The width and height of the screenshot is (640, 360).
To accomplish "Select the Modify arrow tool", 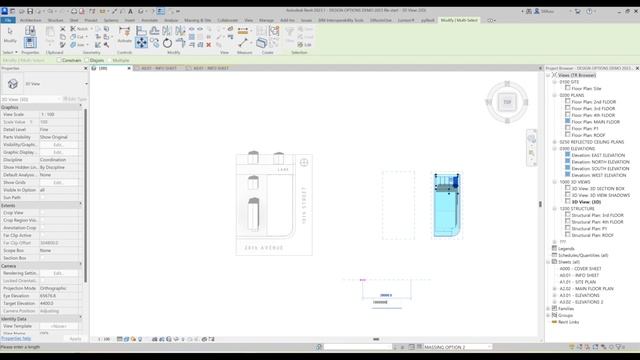I will coord(10,32).
